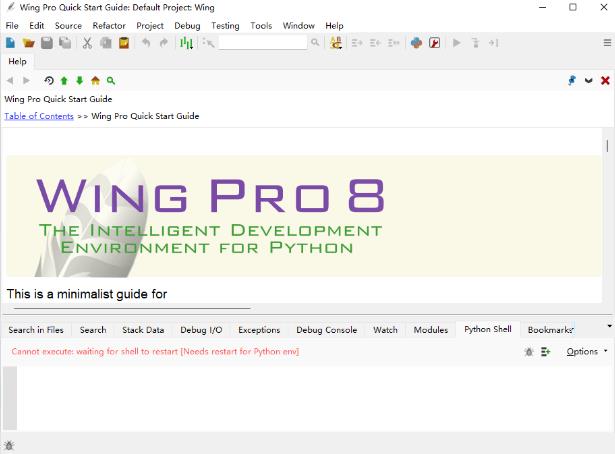This screenshot has width=615, height=454.
Task: Switch to the Debug Console tab
Action: (x=327, y=330)
